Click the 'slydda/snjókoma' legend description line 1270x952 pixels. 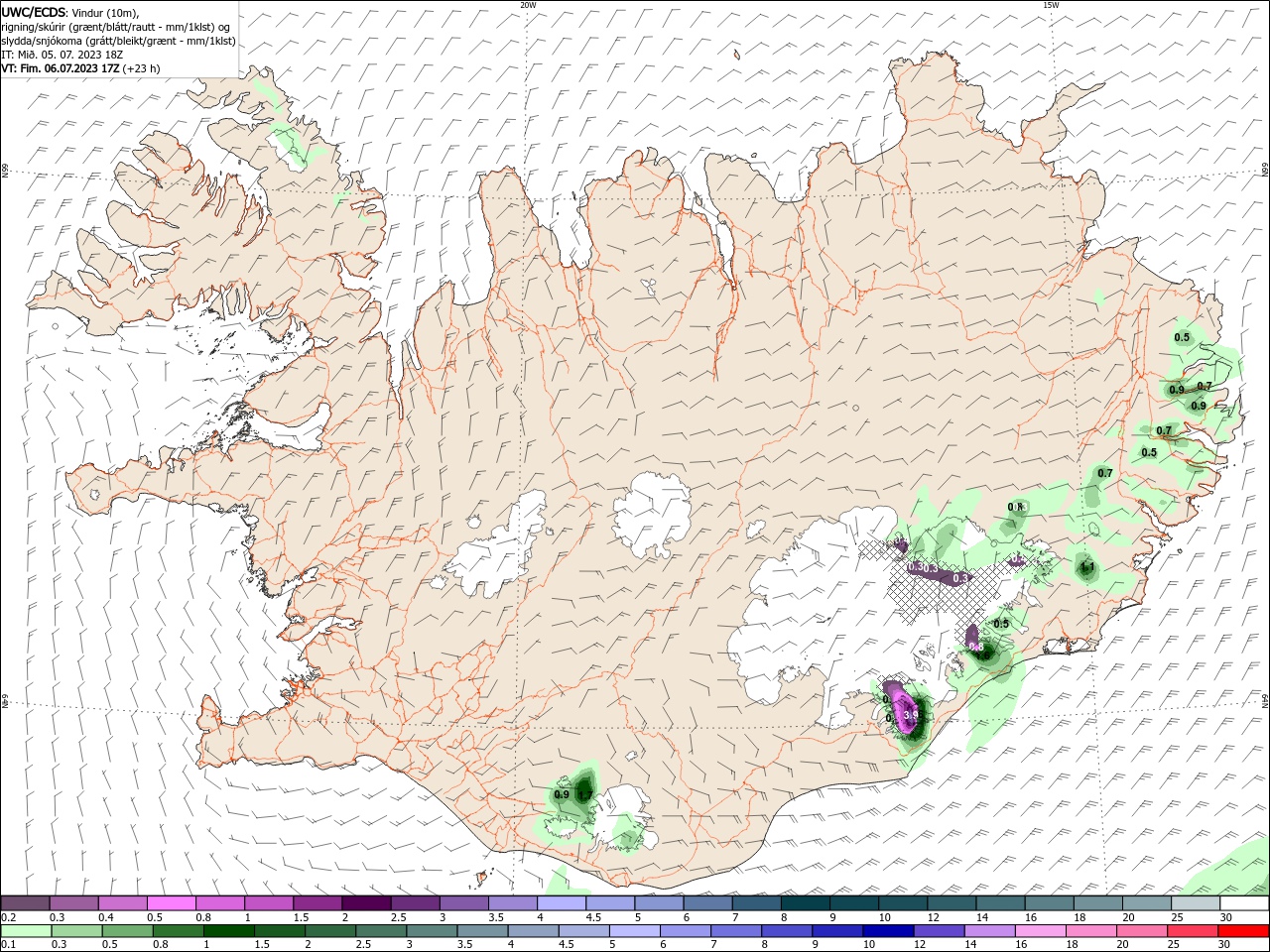pyautogui.click(x=118, y=41)
